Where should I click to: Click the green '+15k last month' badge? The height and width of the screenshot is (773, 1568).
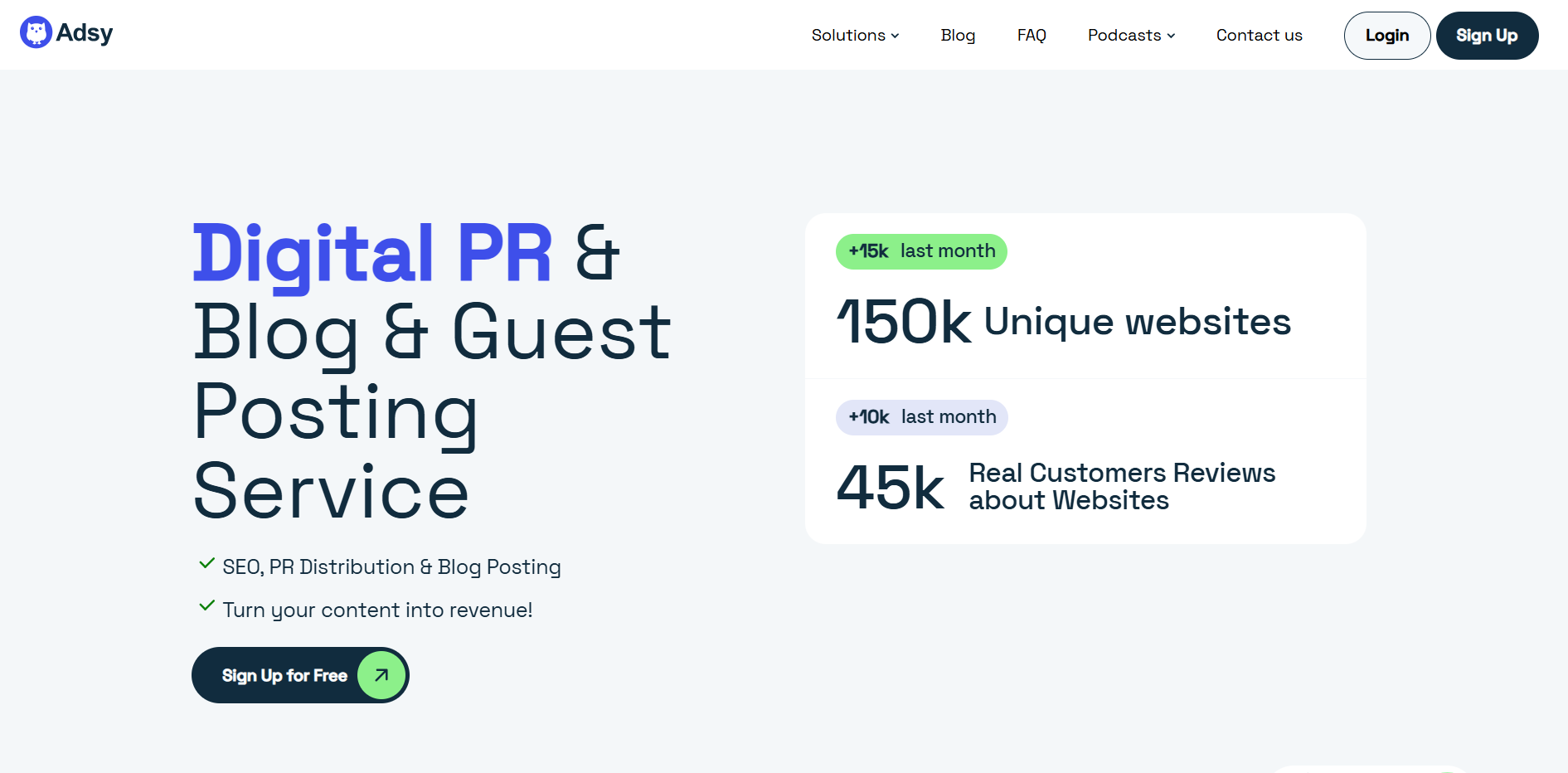(x=921, y=251)
